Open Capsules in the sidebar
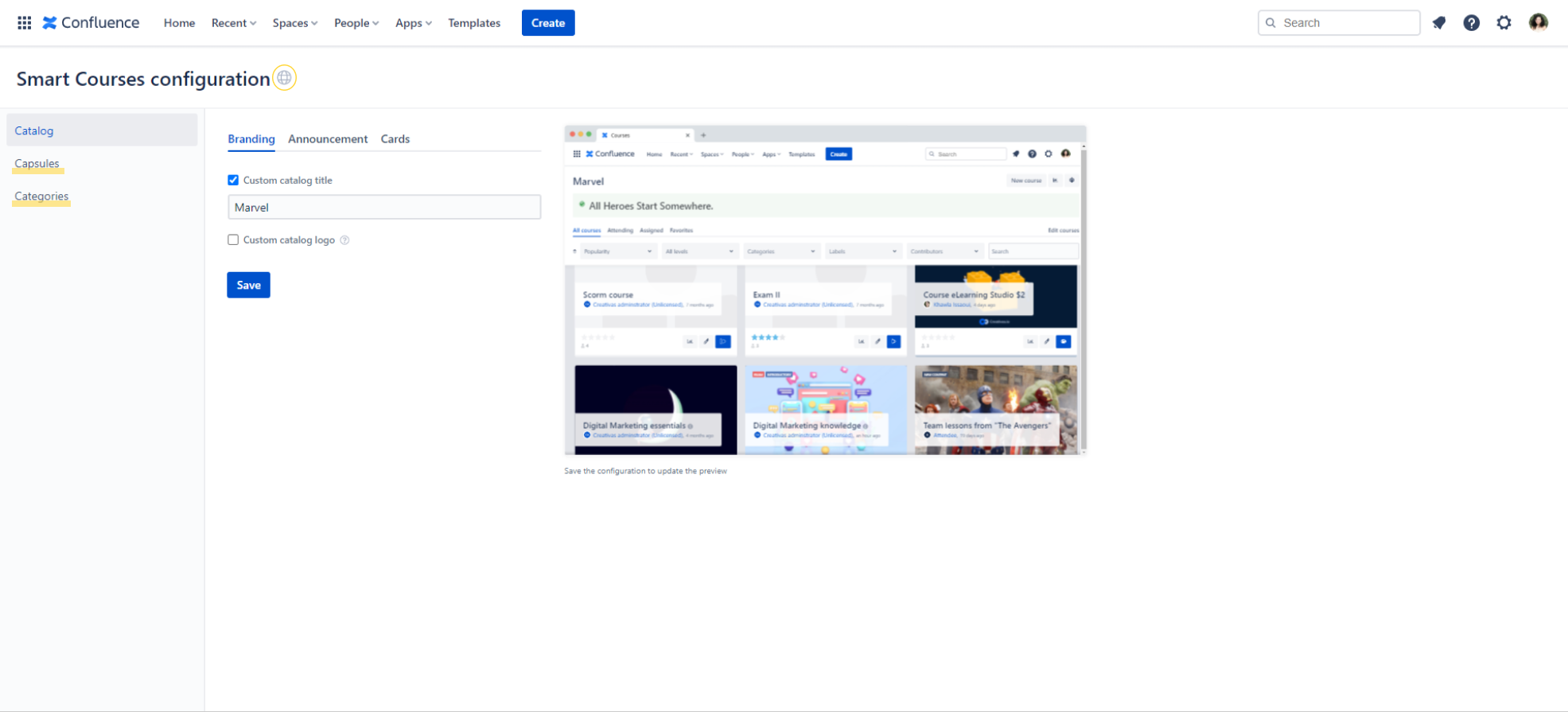This screenshot has width=1568, height=712. point(37,164)
